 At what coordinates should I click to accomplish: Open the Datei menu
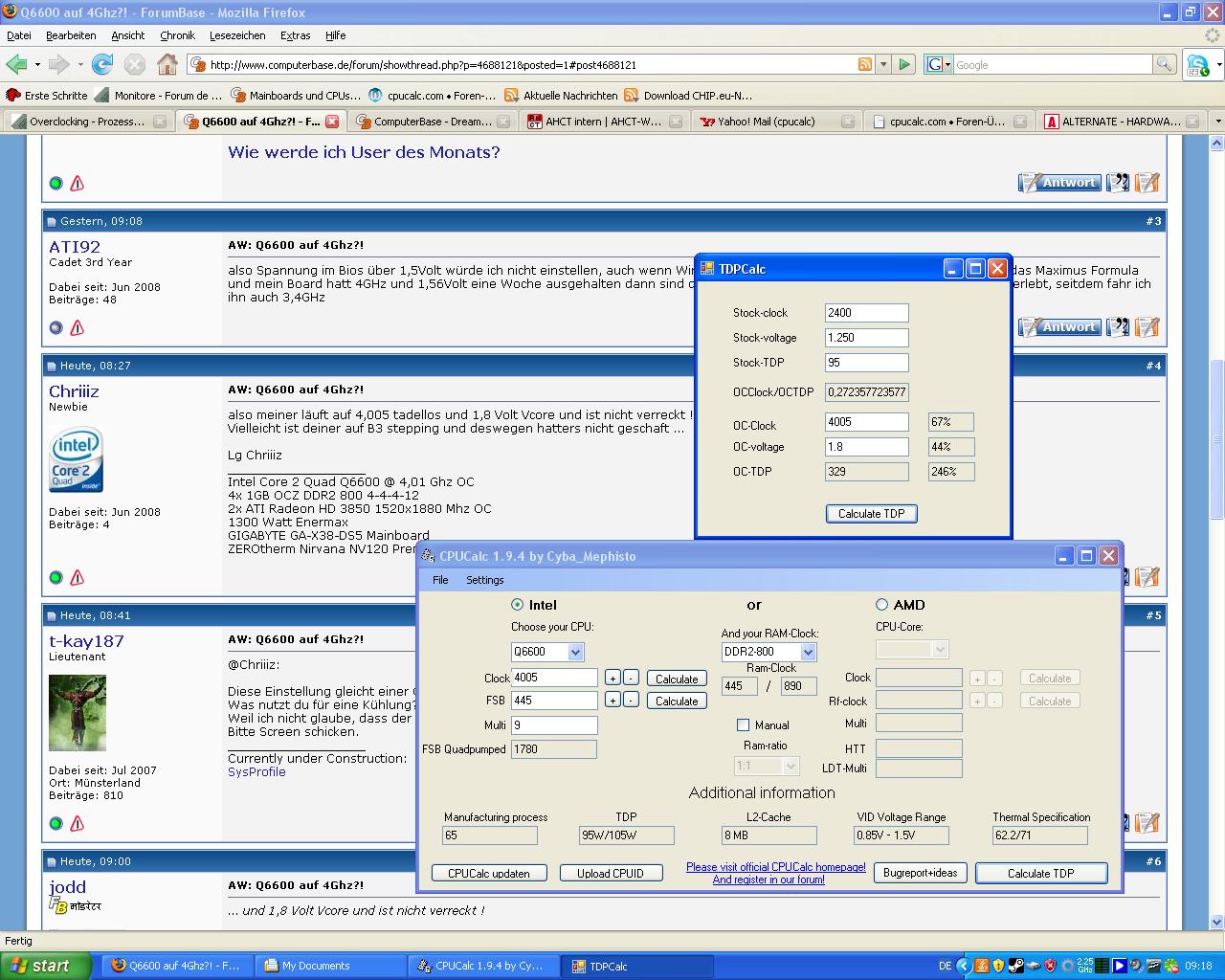coord(19,35)
